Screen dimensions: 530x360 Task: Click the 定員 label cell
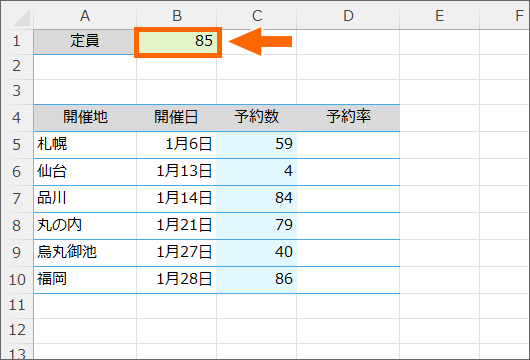point(85,42)
